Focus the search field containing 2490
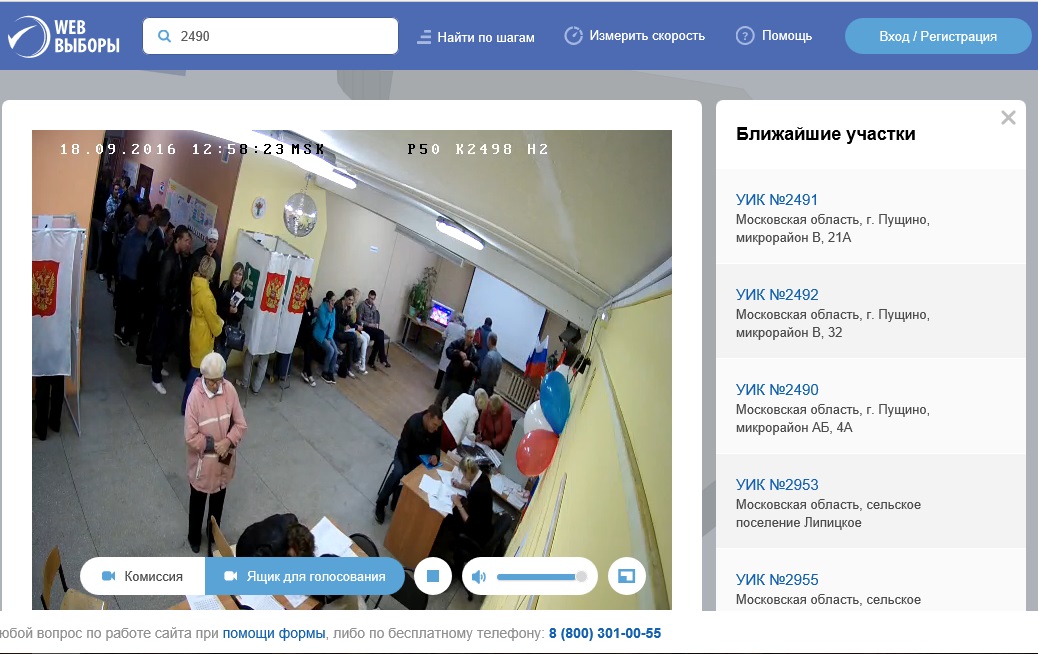This screenshot has height=654, width=1038. click(x=270, y=36)
